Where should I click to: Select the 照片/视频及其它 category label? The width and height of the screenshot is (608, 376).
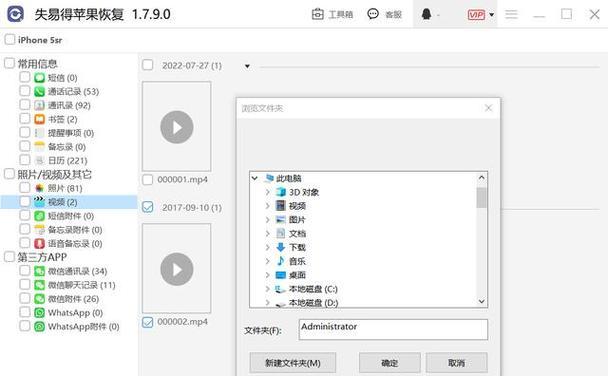point(54,174)
